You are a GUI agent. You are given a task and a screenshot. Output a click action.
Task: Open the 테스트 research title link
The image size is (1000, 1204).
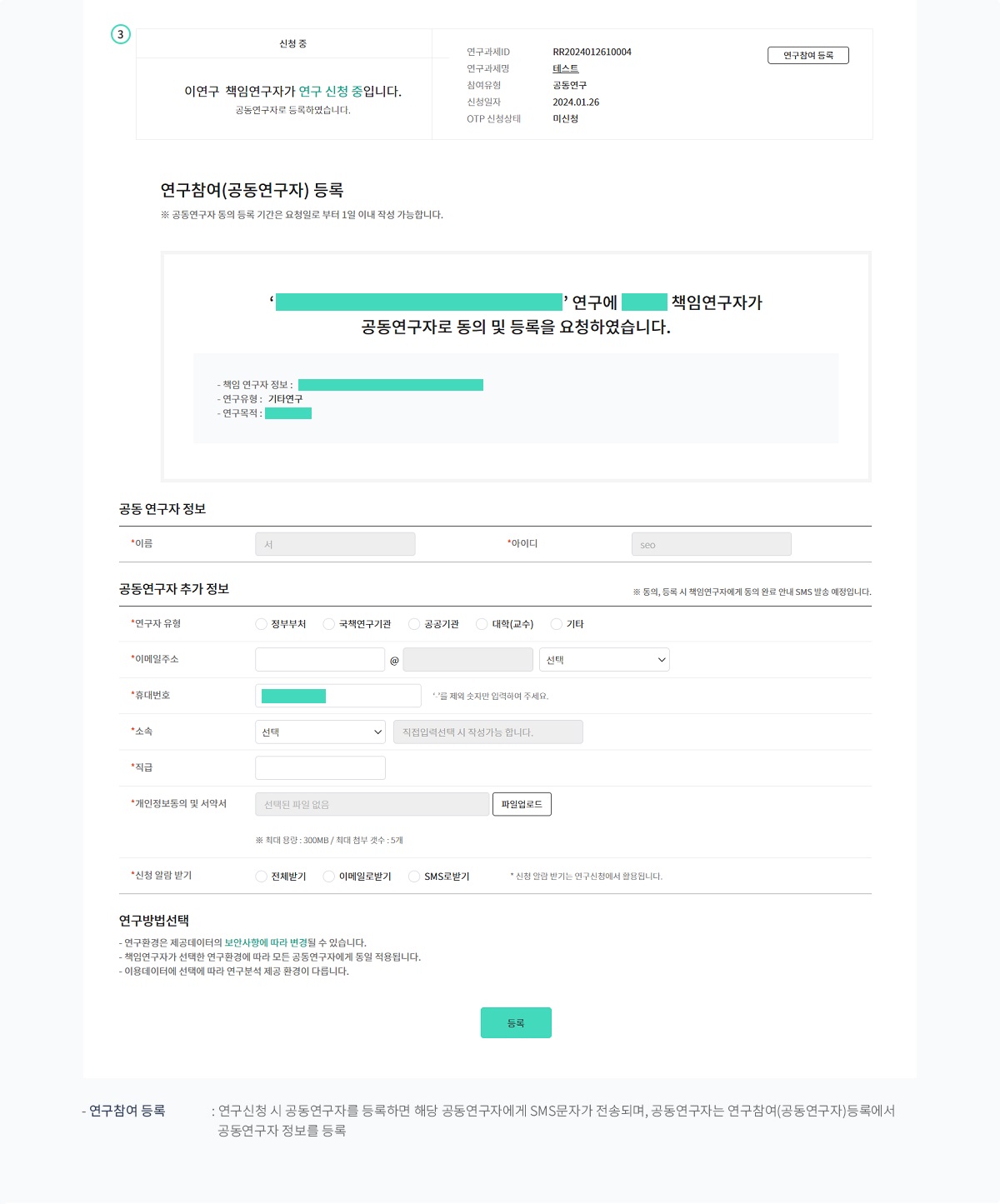coord(565,69)
